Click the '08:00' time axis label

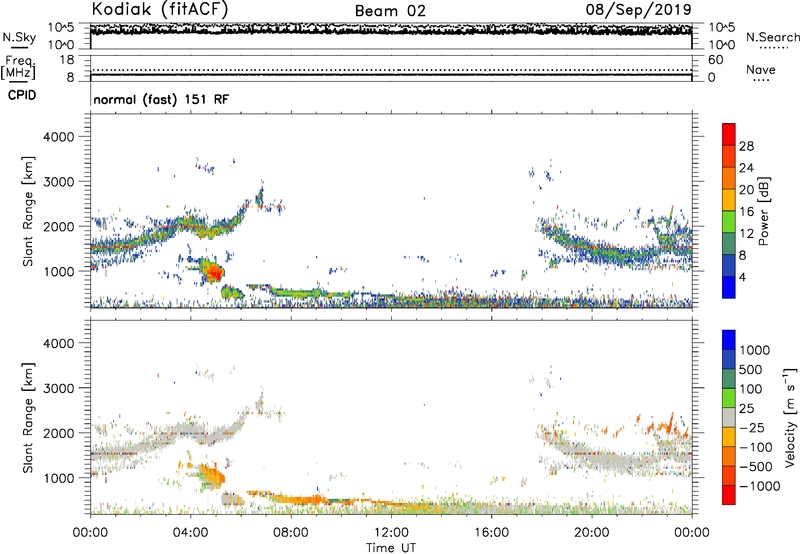pos(291,533)
